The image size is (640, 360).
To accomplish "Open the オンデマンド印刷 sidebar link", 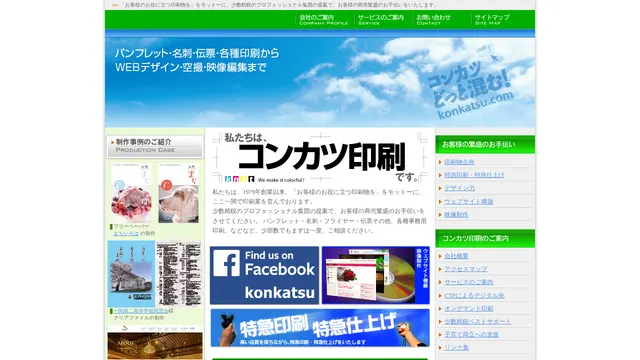I will (469, 309).
